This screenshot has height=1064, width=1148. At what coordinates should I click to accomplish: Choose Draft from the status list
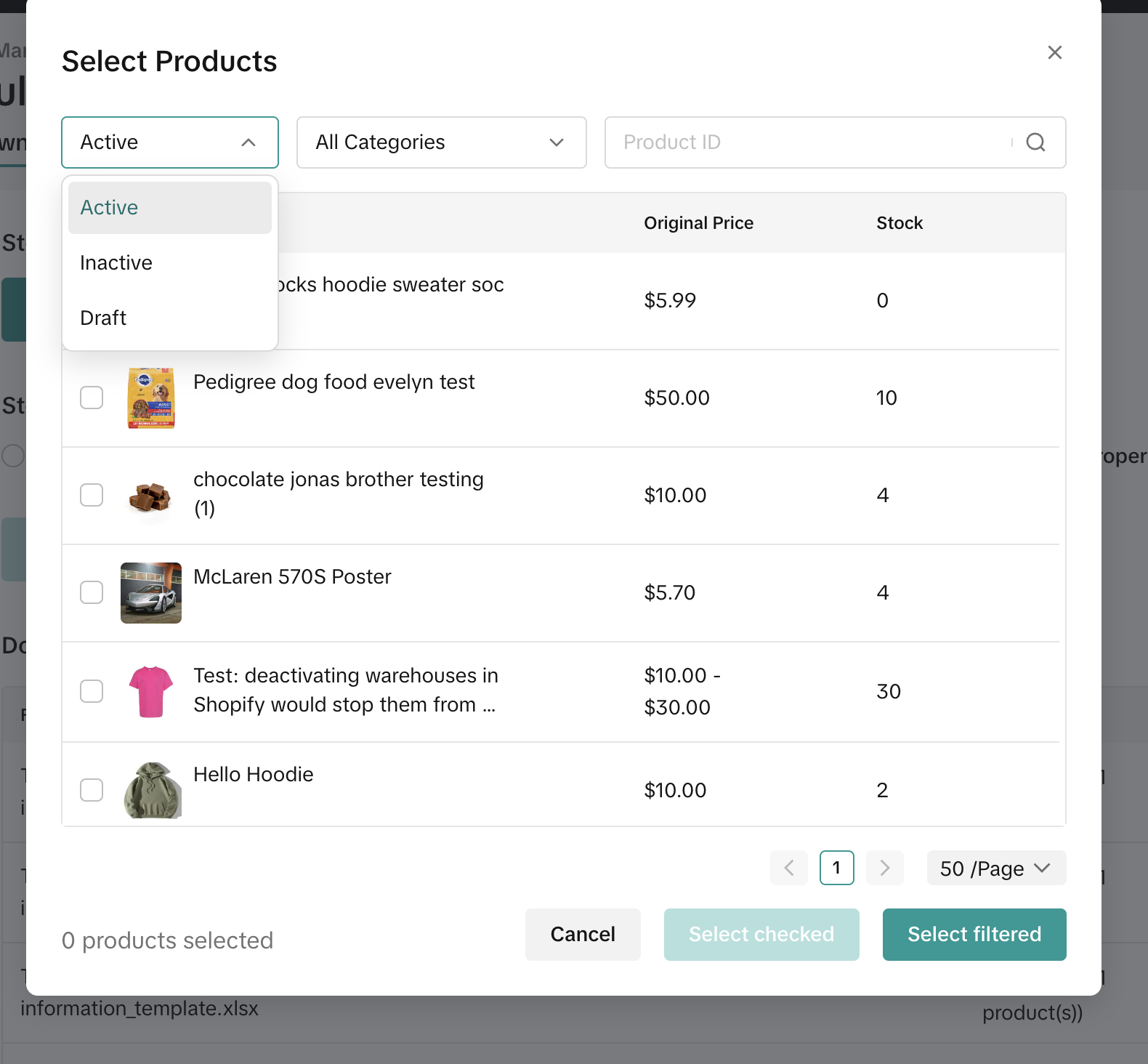pyautogui.click(x=103, y=318)
